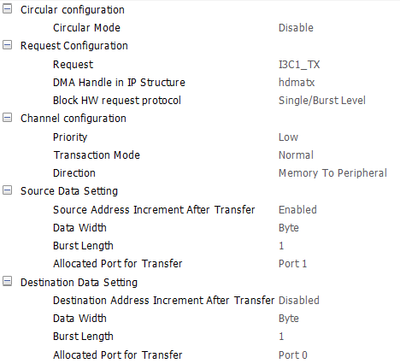The height and width of the screenshot is (362, 400).
Task: Change source allocated Port 1 value
Action: 292,264
